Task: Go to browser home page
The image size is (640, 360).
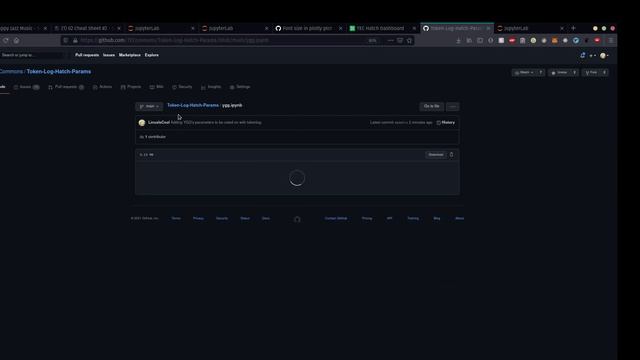Action: [16, 40]
